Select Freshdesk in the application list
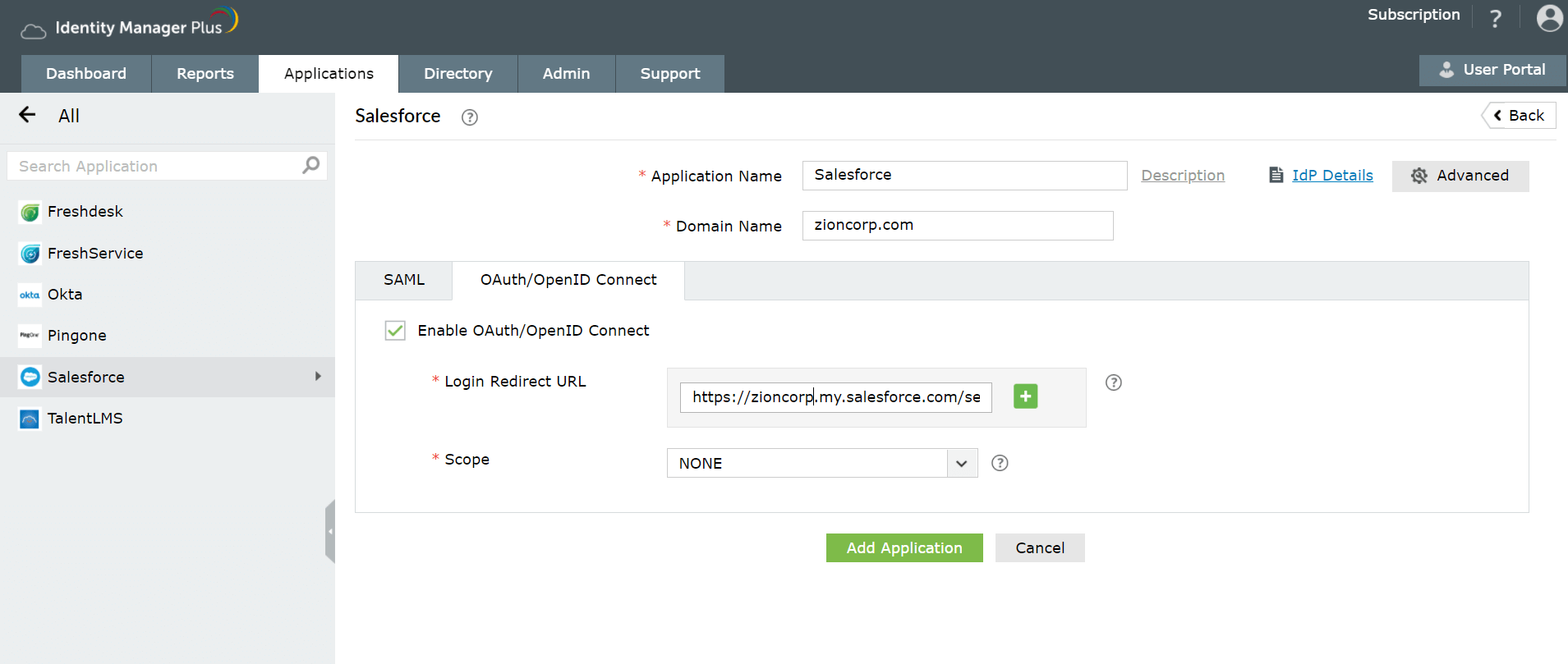The image size is (1568, 664). pos(85,212)
